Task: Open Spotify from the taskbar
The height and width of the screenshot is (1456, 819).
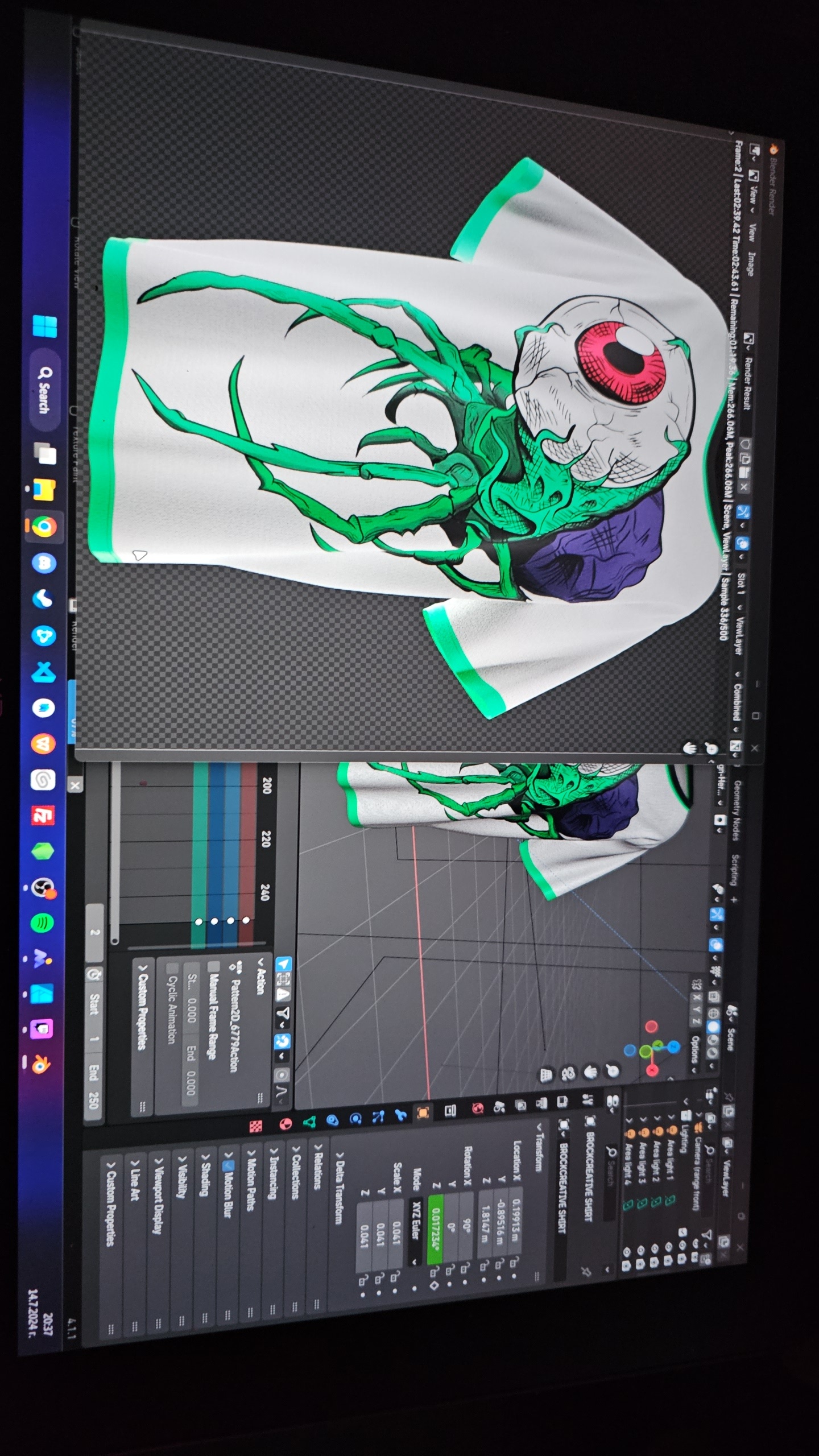Action: pyautogui.click(x=42, y=922)
